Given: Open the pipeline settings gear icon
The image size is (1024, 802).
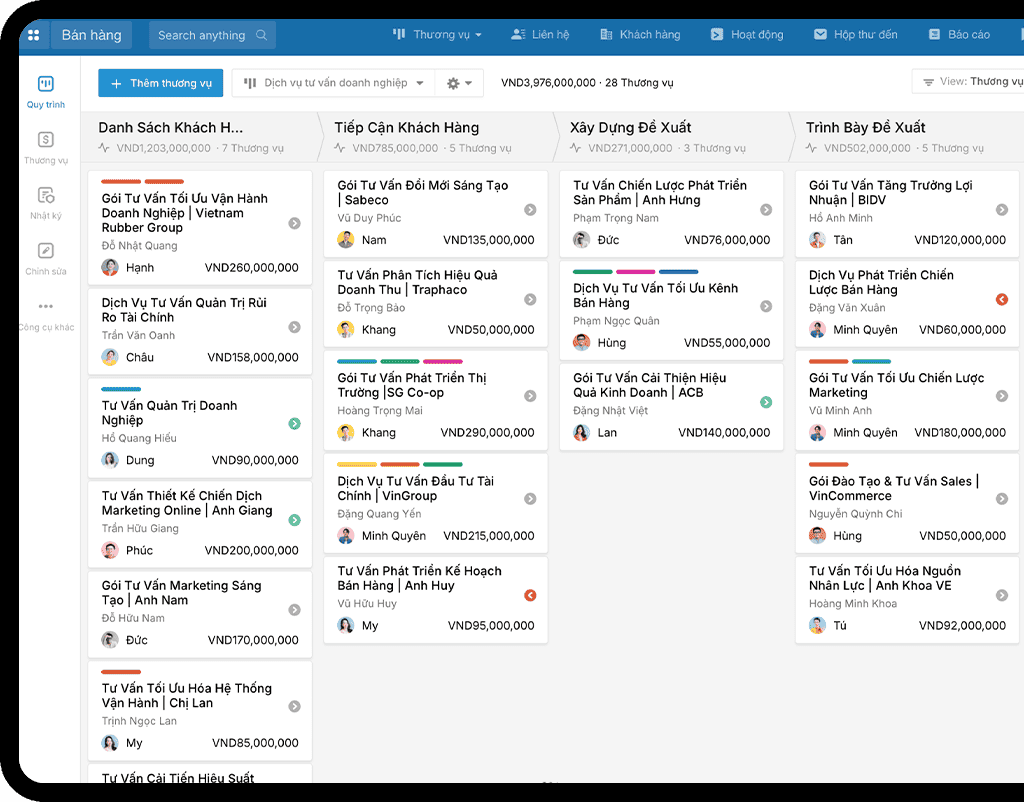Looking at the screenshot, I should click(x=453, y=83).
